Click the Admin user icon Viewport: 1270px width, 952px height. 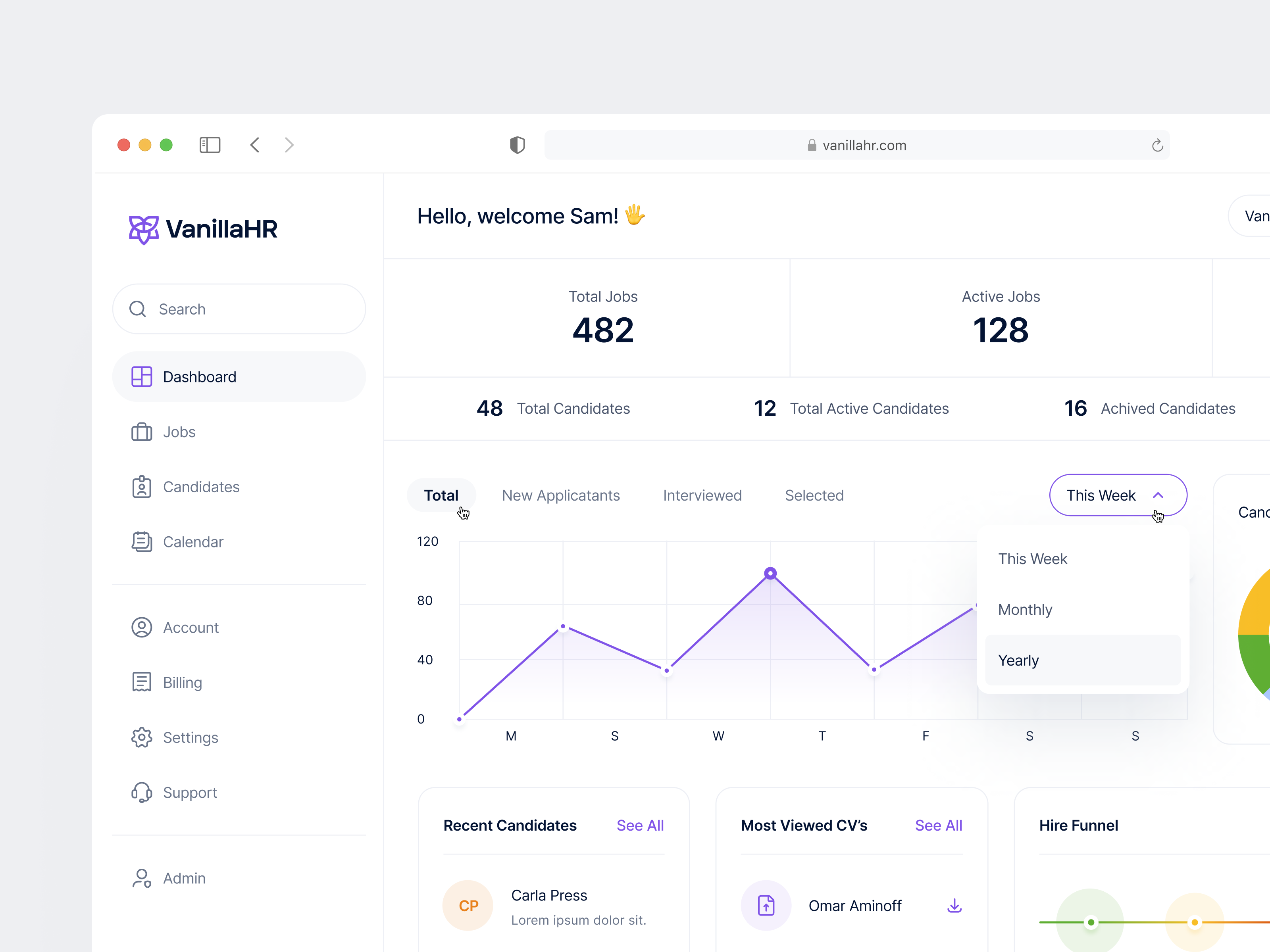point(141,878)
